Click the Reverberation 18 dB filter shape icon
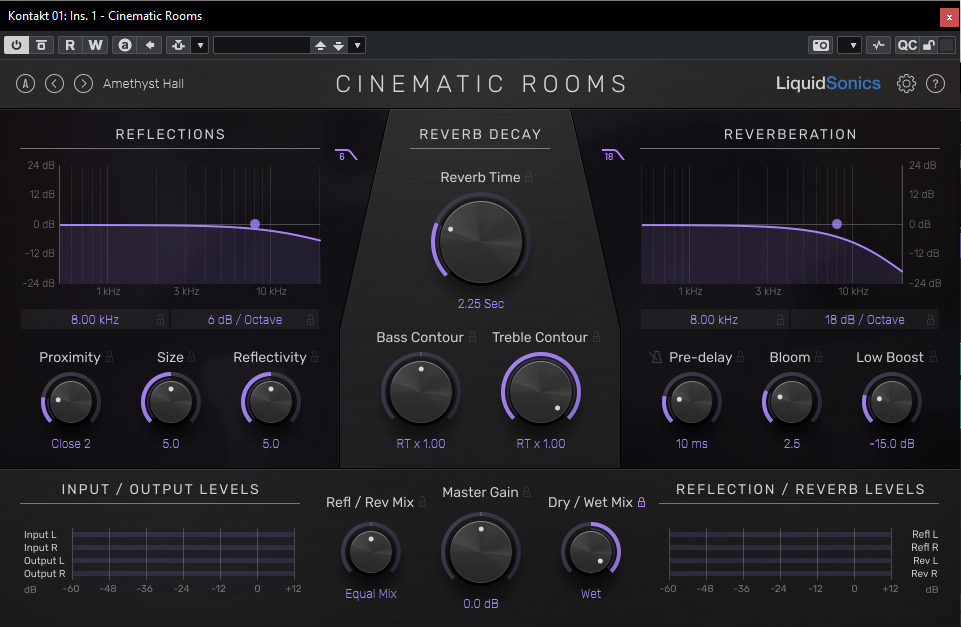The width and height of the screenshot is (961, 627). [x=613, y=154]
